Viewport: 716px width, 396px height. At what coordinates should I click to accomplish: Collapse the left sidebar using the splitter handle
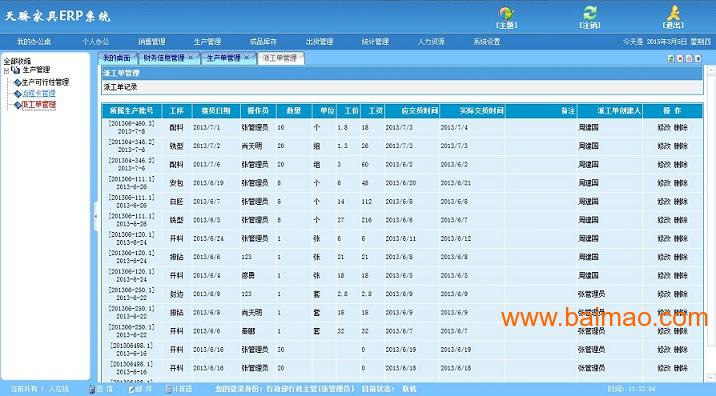click(95, 216)
